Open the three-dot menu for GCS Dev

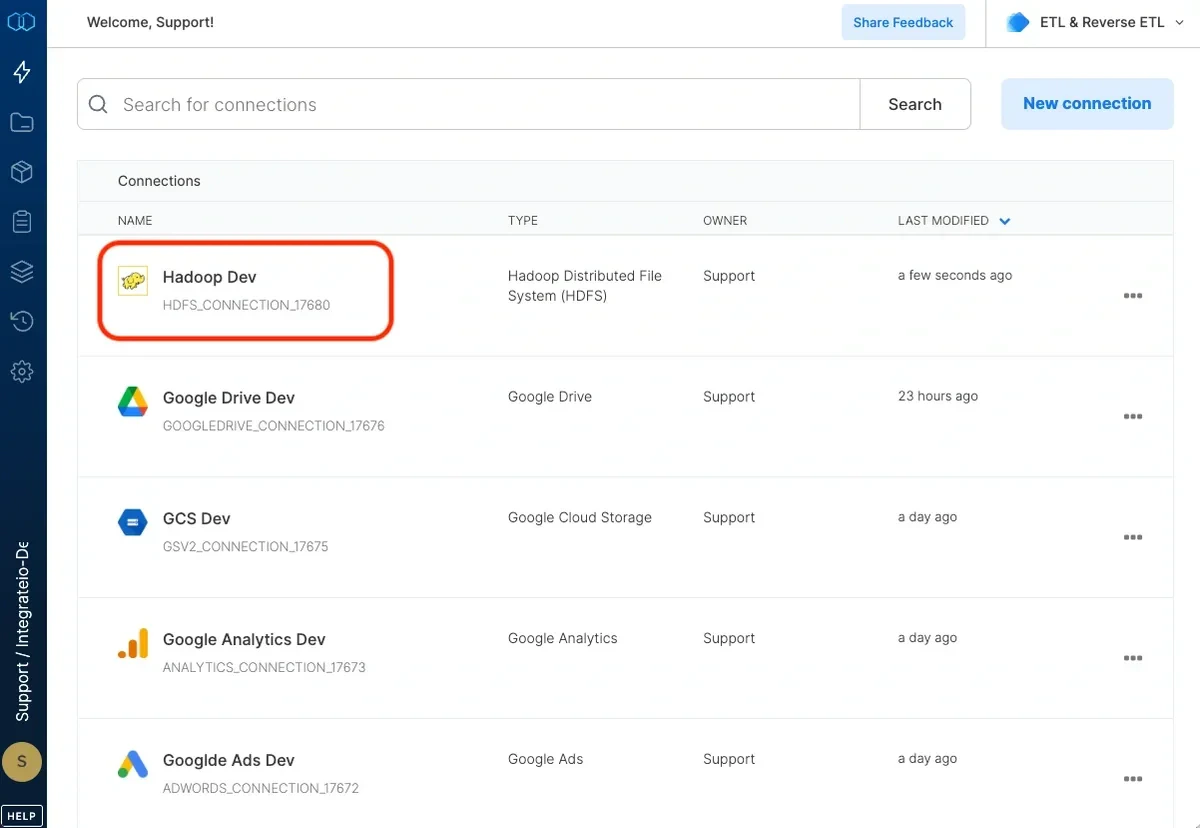(x=1133, y=537)
